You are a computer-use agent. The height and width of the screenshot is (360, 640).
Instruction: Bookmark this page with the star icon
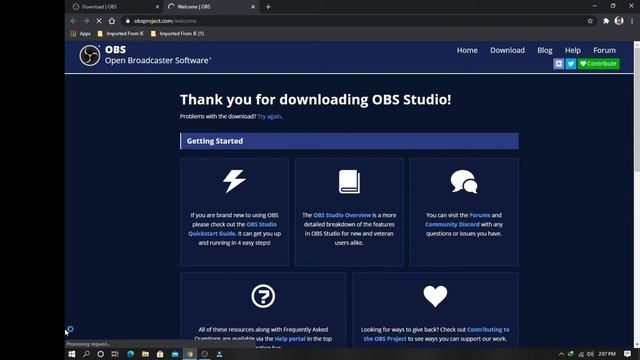point(590,21)
